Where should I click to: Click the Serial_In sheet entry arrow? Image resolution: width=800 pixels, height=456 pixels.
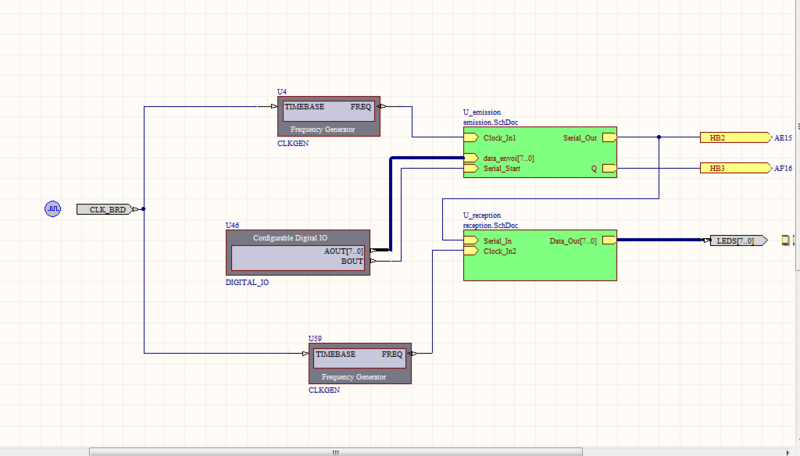471,241
